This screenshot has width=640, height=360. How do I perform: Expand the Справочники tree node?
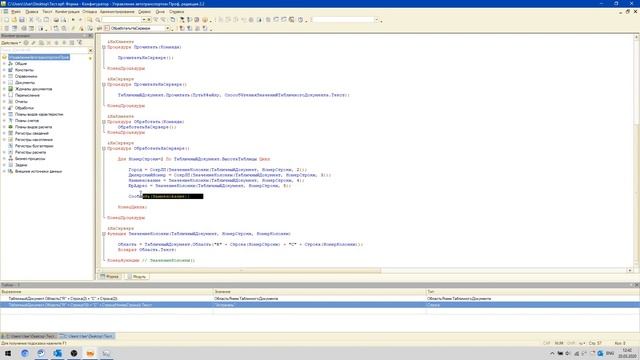click(4, 76)
